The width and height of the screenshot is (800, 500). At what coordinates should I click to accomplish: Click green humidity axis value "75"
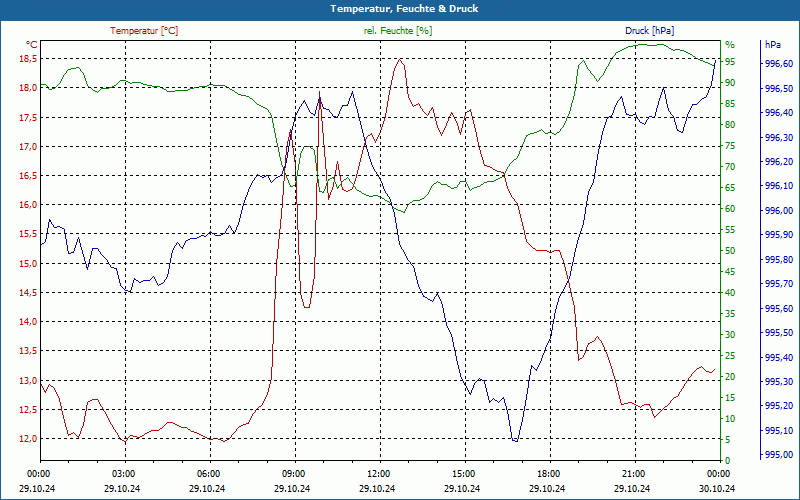(x=730, y=145)
